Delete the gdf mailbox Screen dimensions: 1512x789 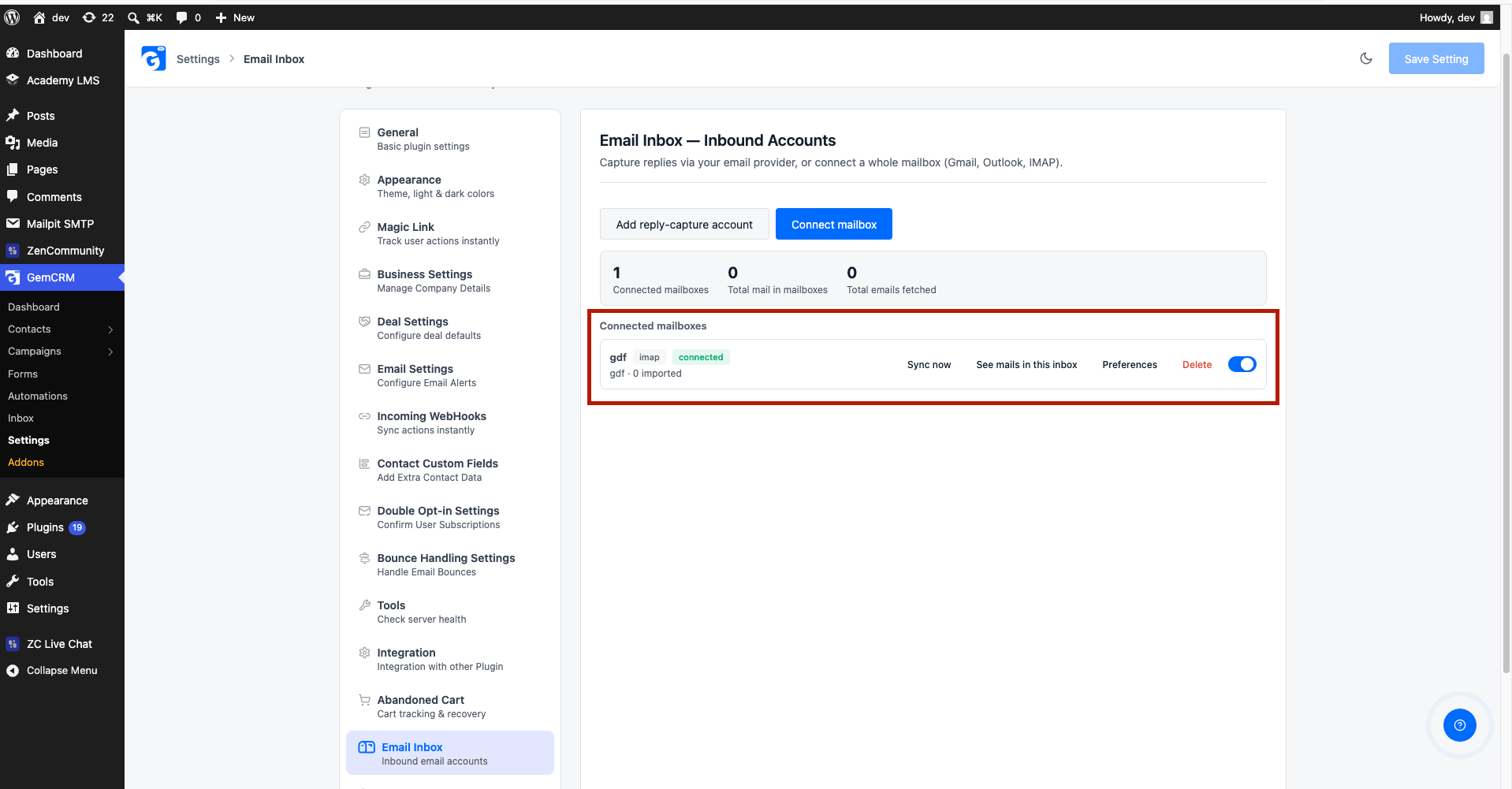[1197, 364]
